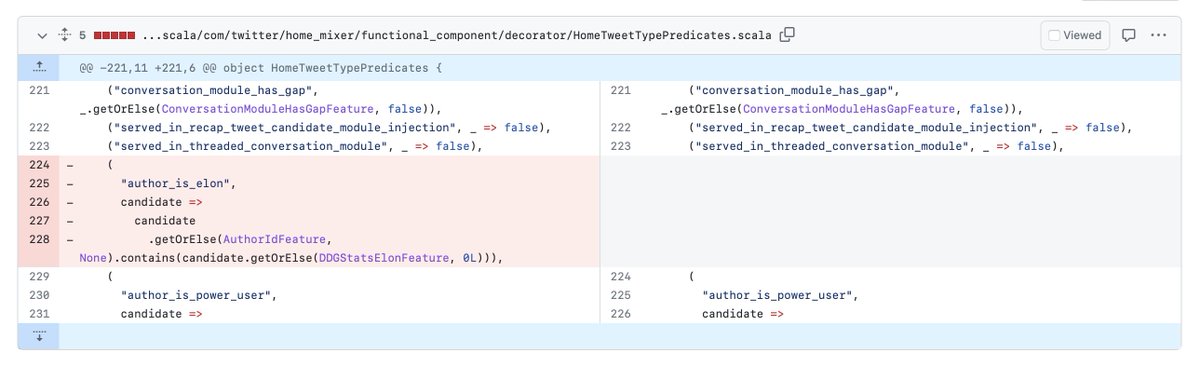Open the HomeTweetTypePredicates.scala file path link

[x=456, y=35]
